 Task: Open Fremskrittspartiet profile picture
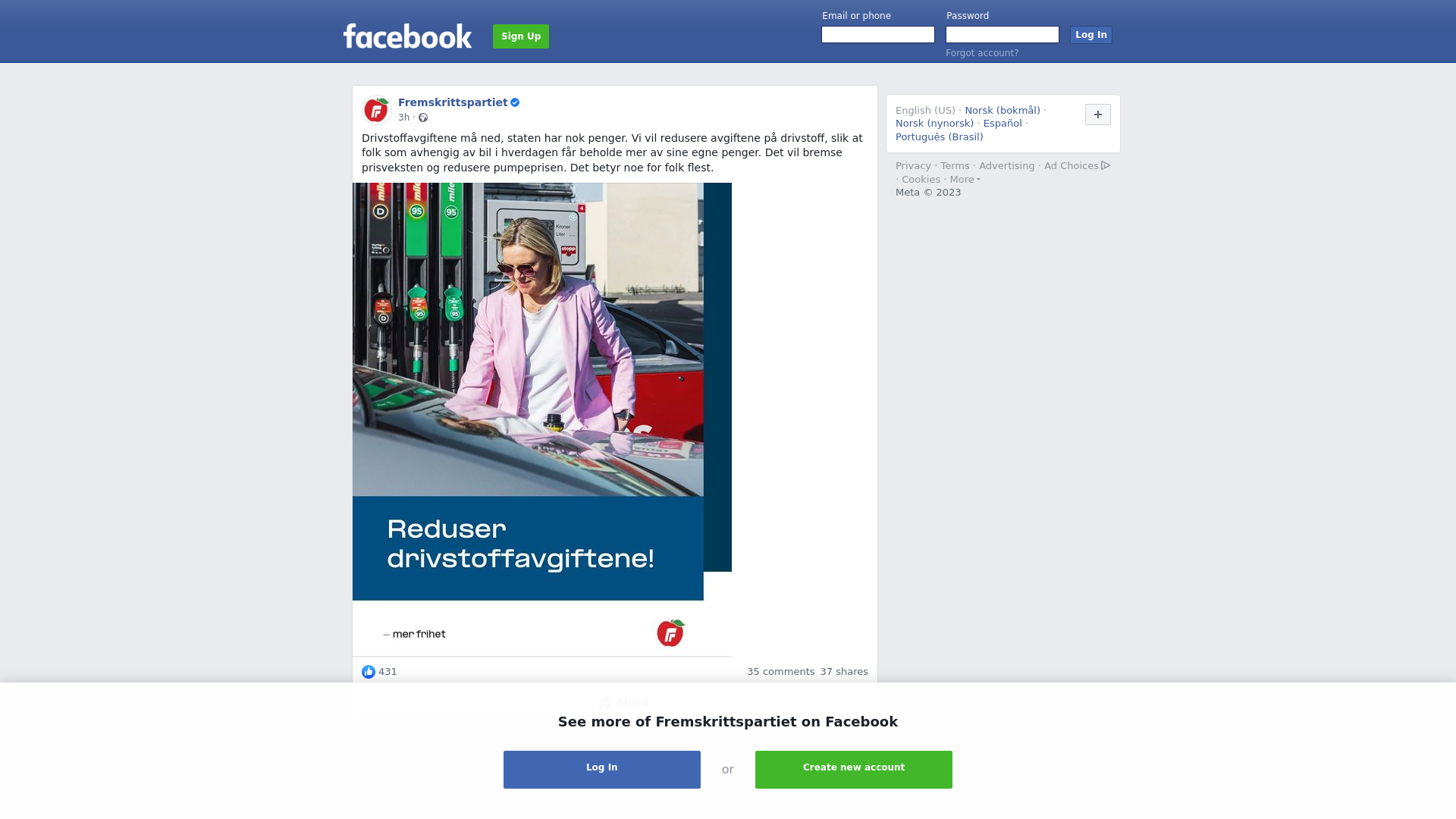click(x=376, y=110)
